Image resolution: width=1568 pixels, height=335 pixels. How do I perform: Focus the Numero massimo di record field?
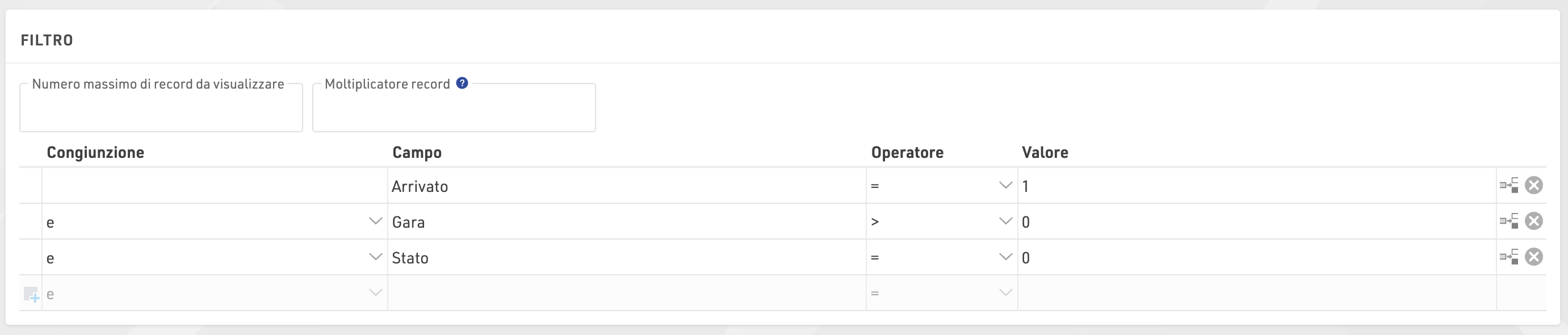[161, 112]
